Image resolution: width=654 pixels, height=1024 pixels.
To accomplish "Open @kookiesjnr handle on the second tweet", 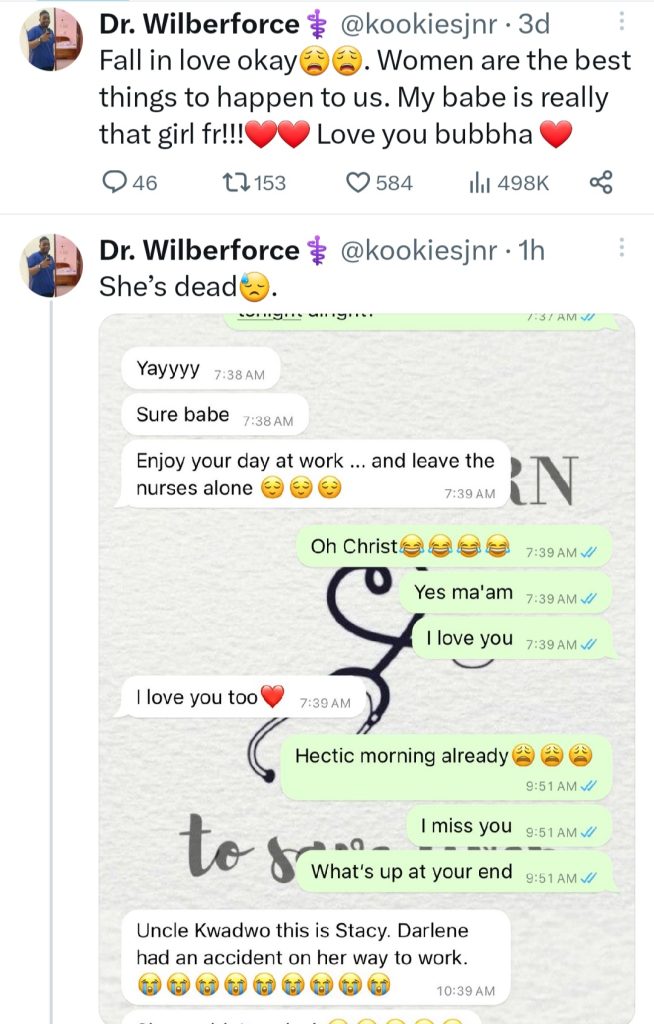I will tap(421, 251).
